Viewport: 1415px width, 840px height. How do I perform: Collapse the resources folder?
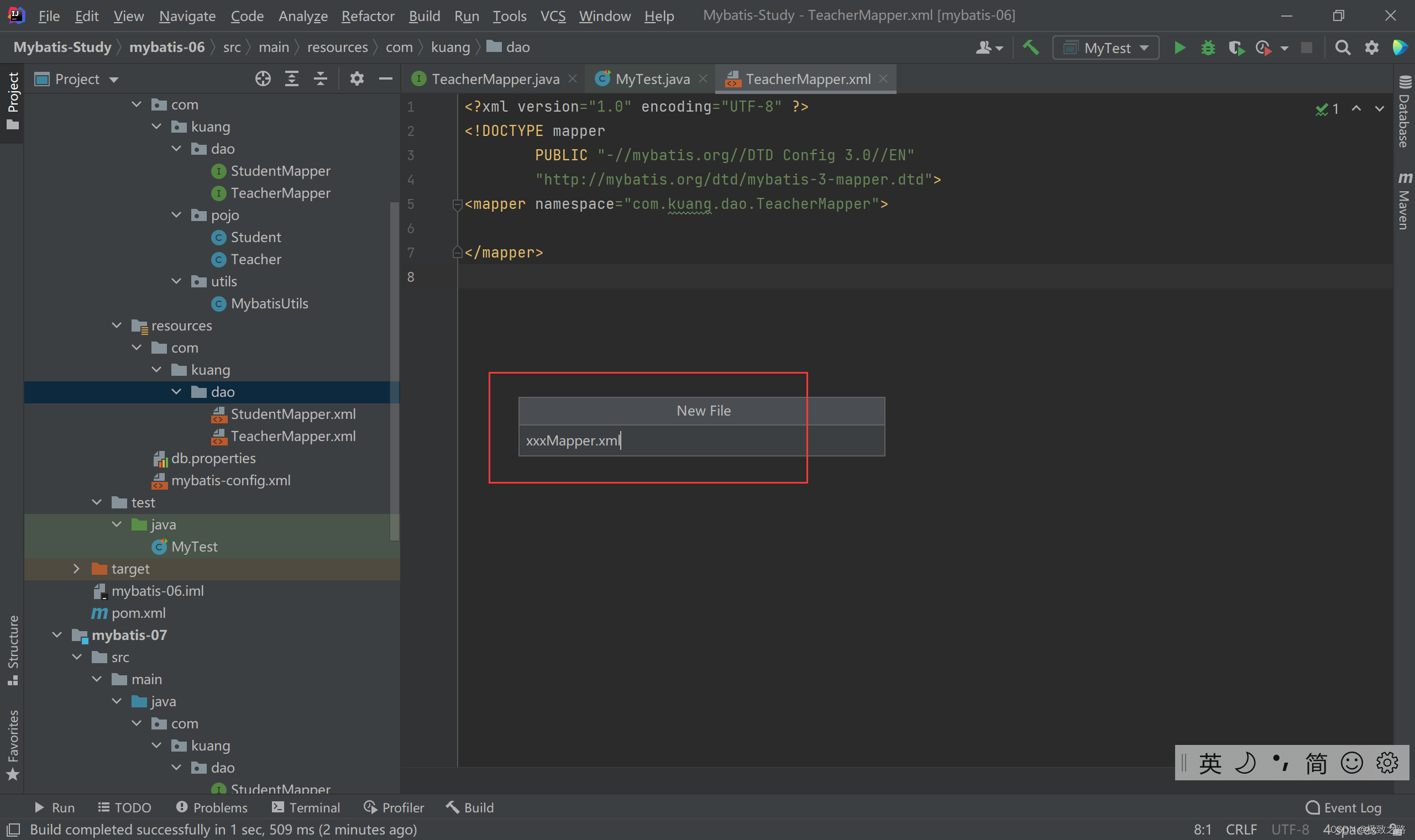click(x=117, y=326)
